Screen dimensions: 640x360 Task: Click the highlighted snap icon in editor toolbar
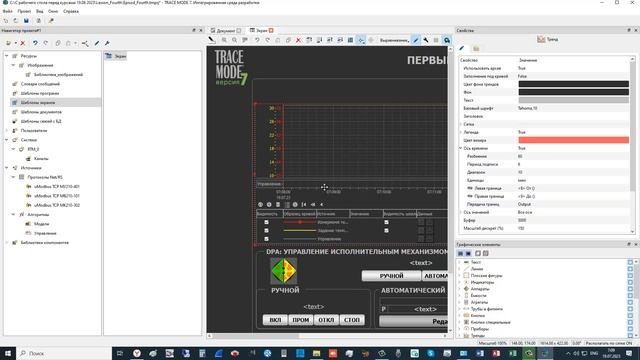[361, 40]
